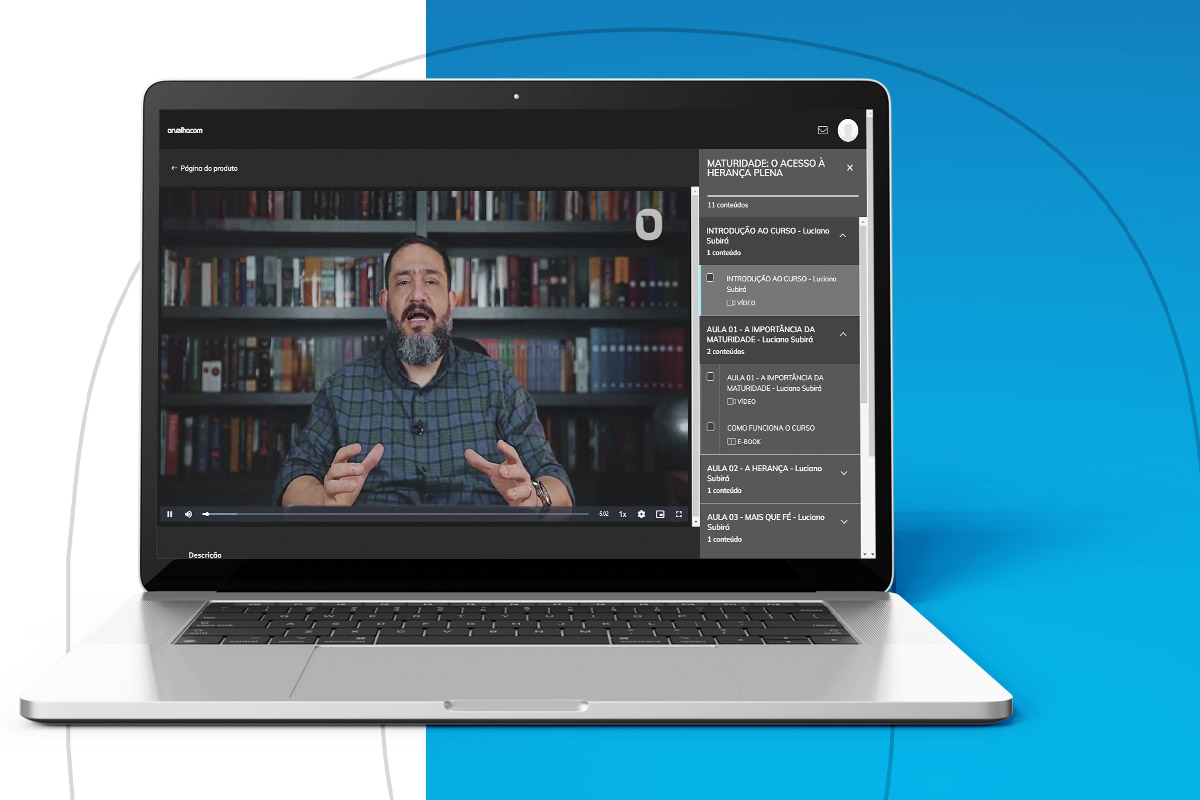Open the video settings gear

pos(641,514)
